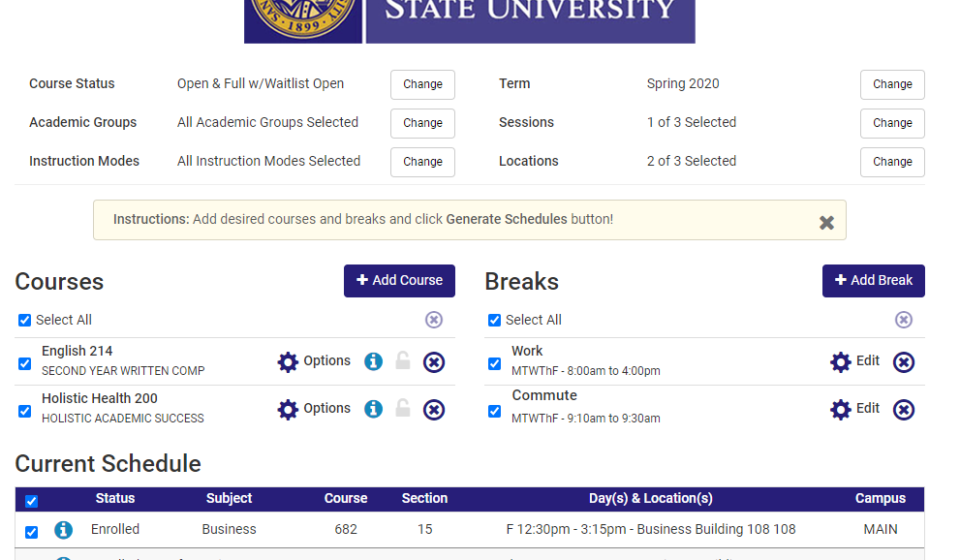The height and width of the screenshot is (560, 960).
Task: Click the State University banner text
Action: (x=530, y=10)
